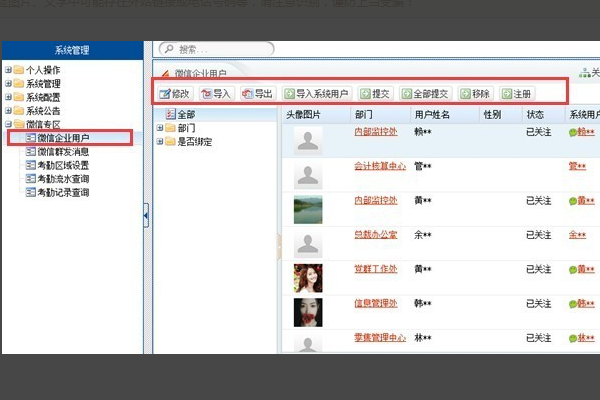Click the 韩** system user link
The height and width of the screenshot is (400, 600).
[x=586, y=304]
